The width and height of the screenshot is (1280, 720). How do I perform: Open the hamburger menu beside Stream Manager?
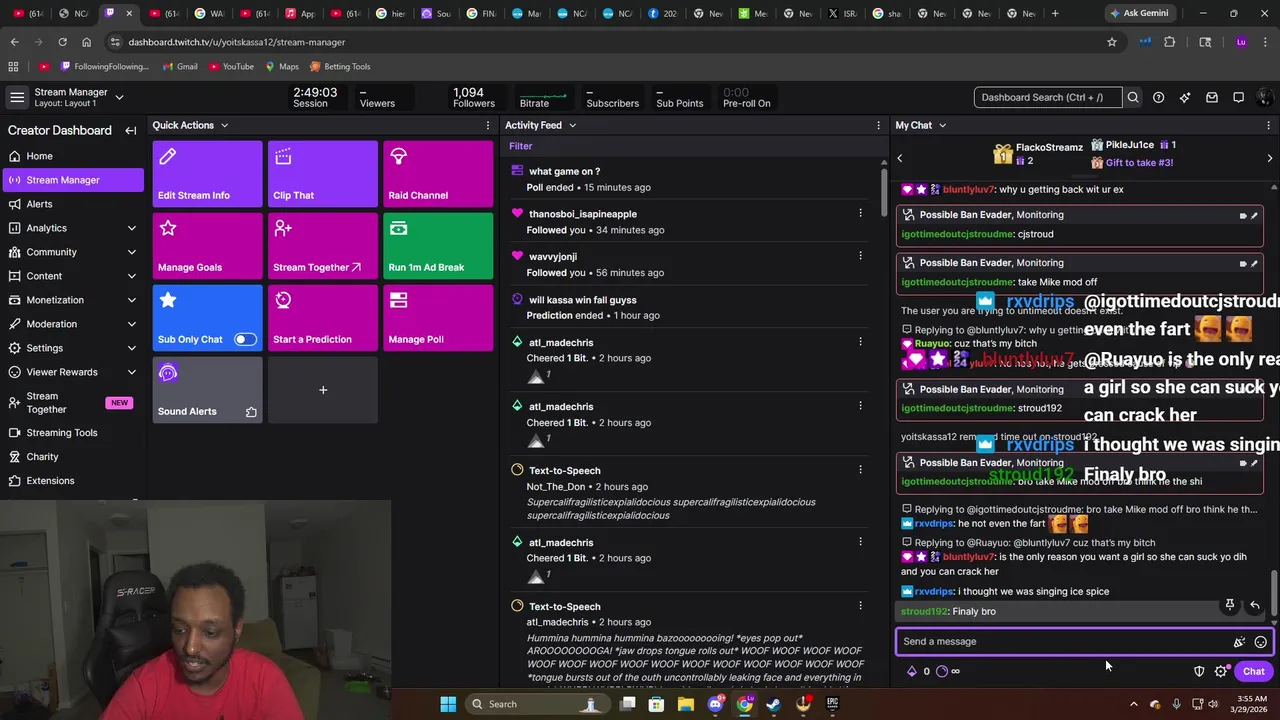coord(17,97)
